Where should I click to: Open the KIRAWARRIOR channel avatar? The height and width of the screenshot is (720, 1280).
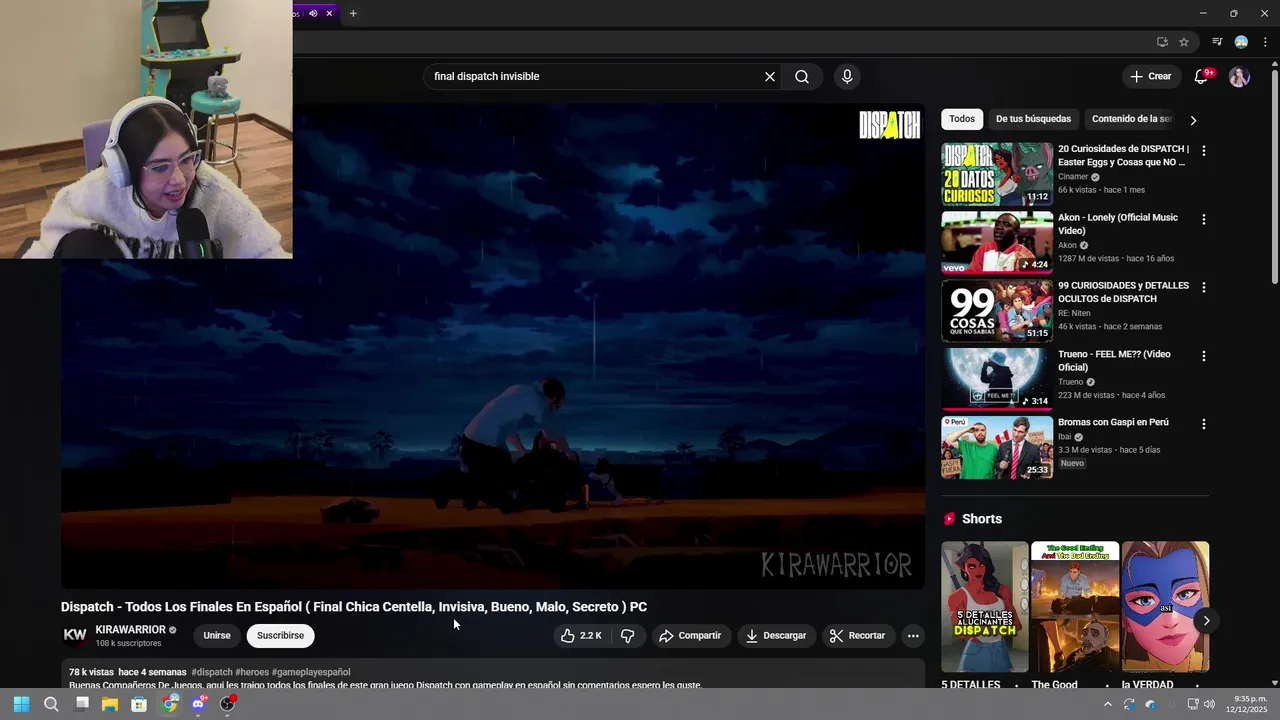click(x=75, y=635)
